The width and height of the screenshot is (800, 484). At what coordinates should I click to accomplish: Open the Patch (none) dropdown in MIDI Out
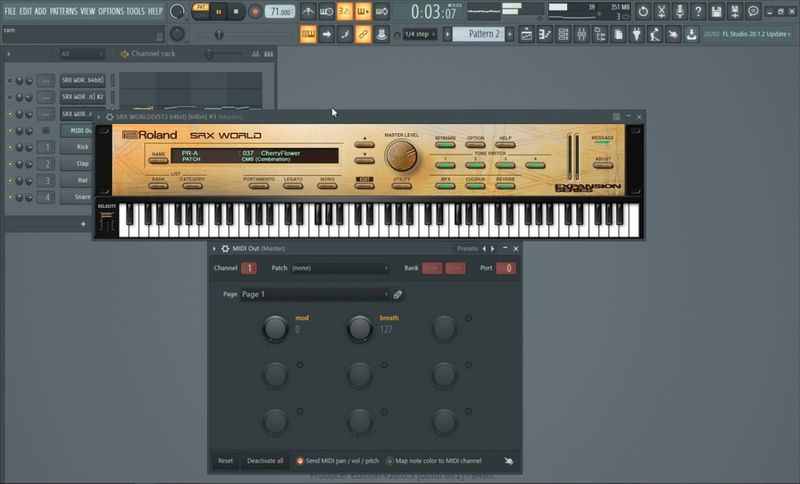(340, 268)
